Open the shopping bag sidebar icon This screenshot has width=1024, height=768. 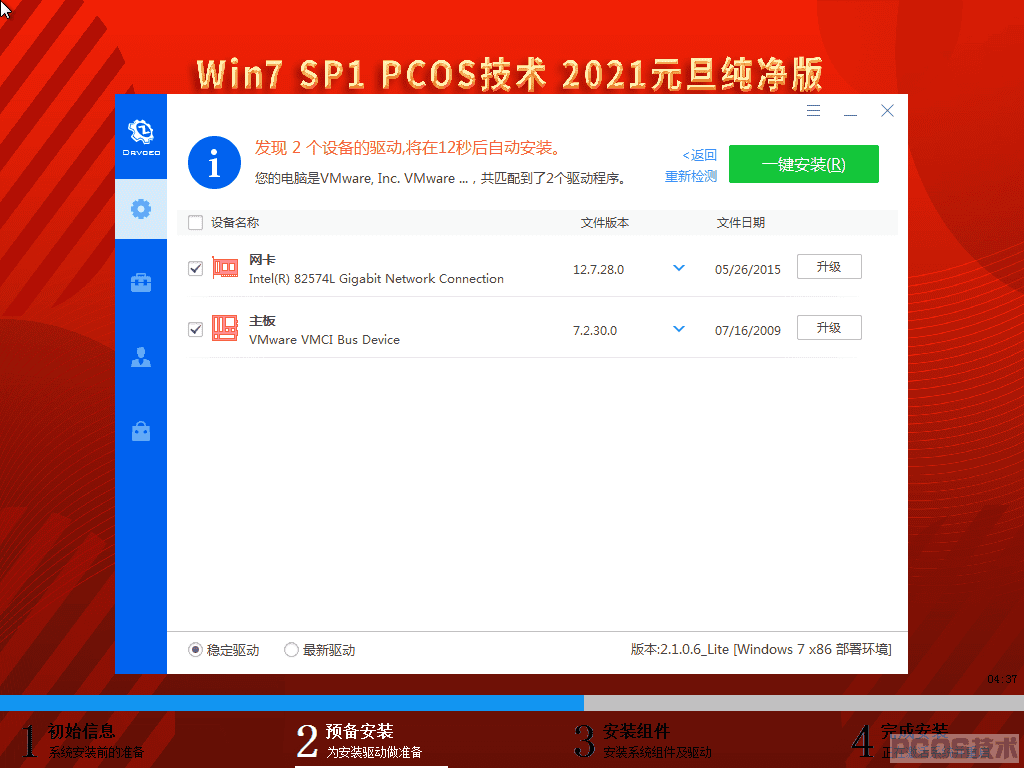coord(141,431)
